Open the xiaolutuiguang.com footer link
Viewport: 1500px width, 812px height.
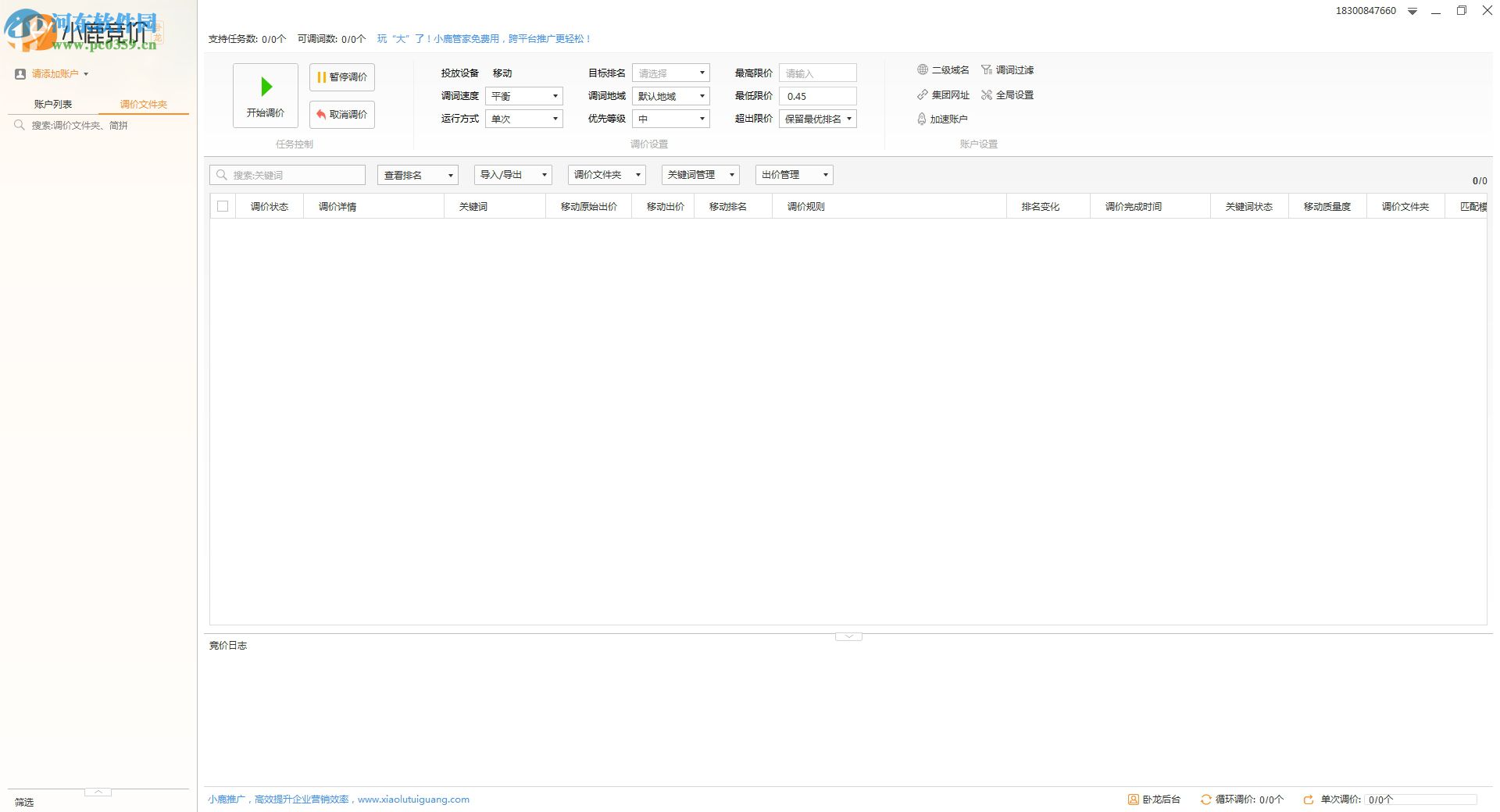click(x=413, y=800)
